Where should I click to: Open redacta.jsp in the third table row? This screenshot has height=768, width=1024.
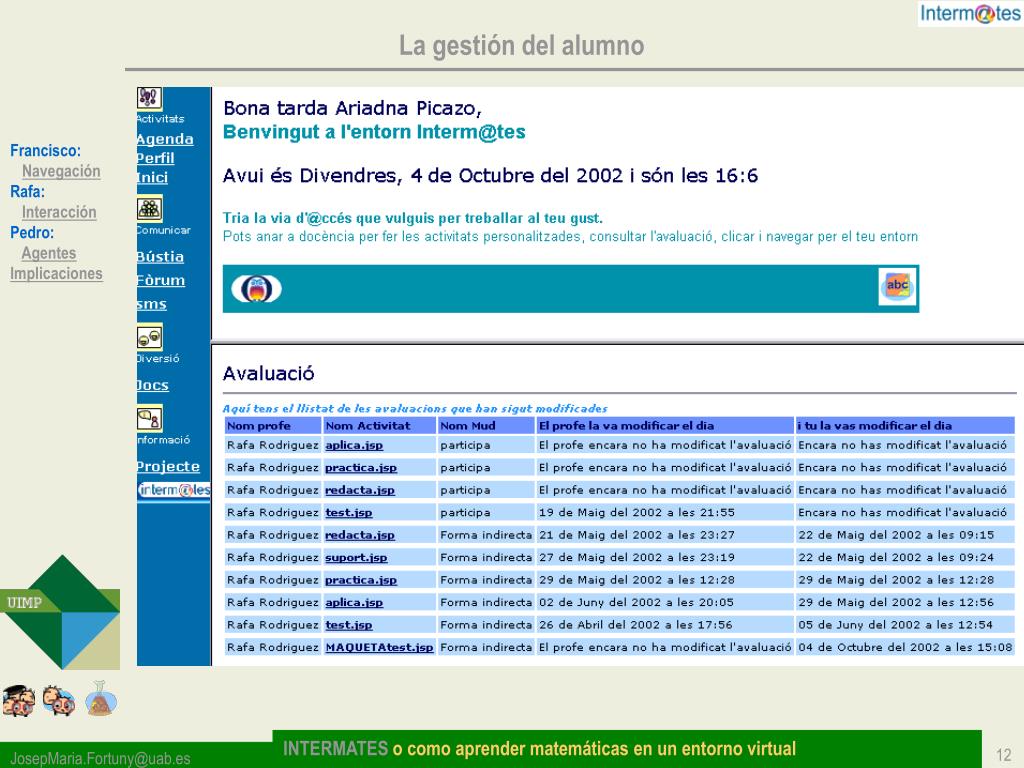coord(360,490)
